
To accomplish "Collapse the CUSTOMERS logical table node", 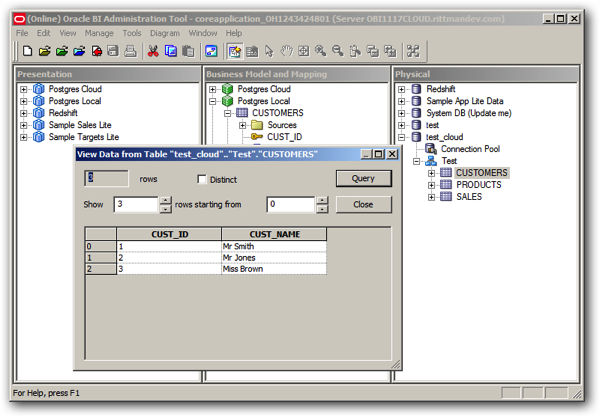I will pyautogui.click(x=228, y=113).
